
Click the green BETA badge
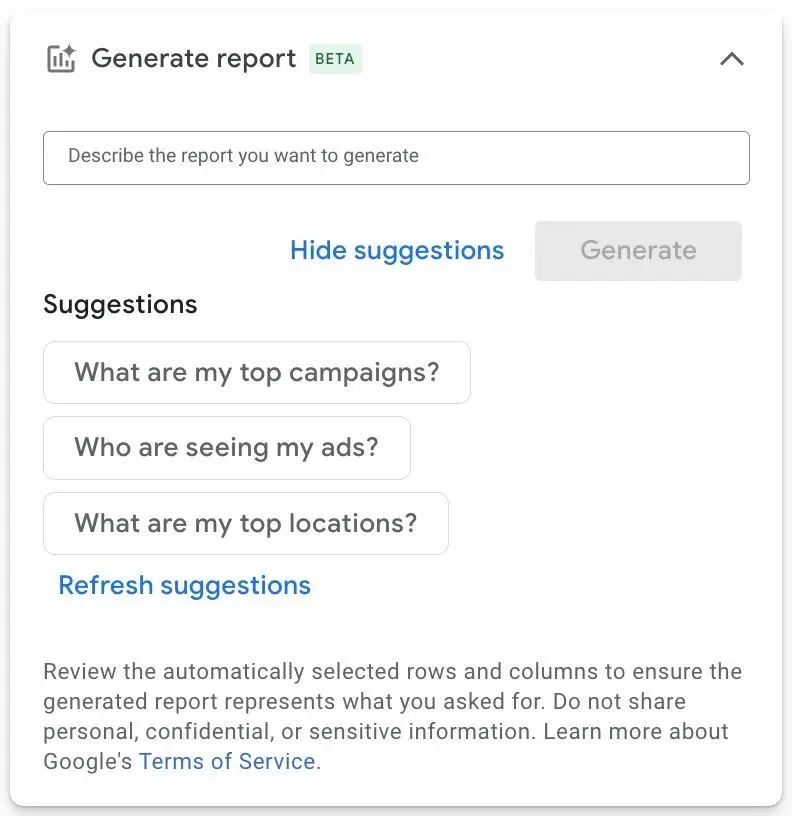pyautogui.click(x=335, y=59)
